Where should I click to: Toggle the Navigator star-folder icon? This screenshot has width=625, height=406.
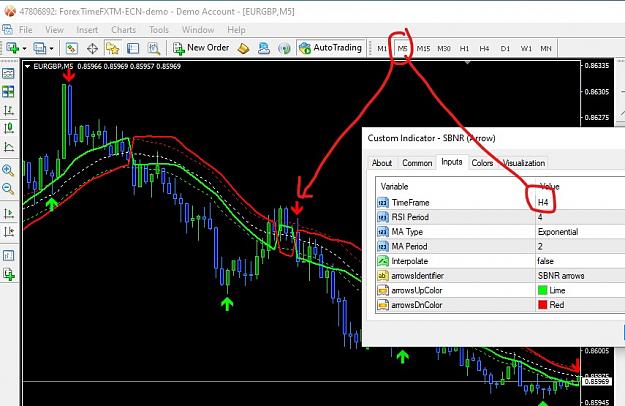point(112,48)
